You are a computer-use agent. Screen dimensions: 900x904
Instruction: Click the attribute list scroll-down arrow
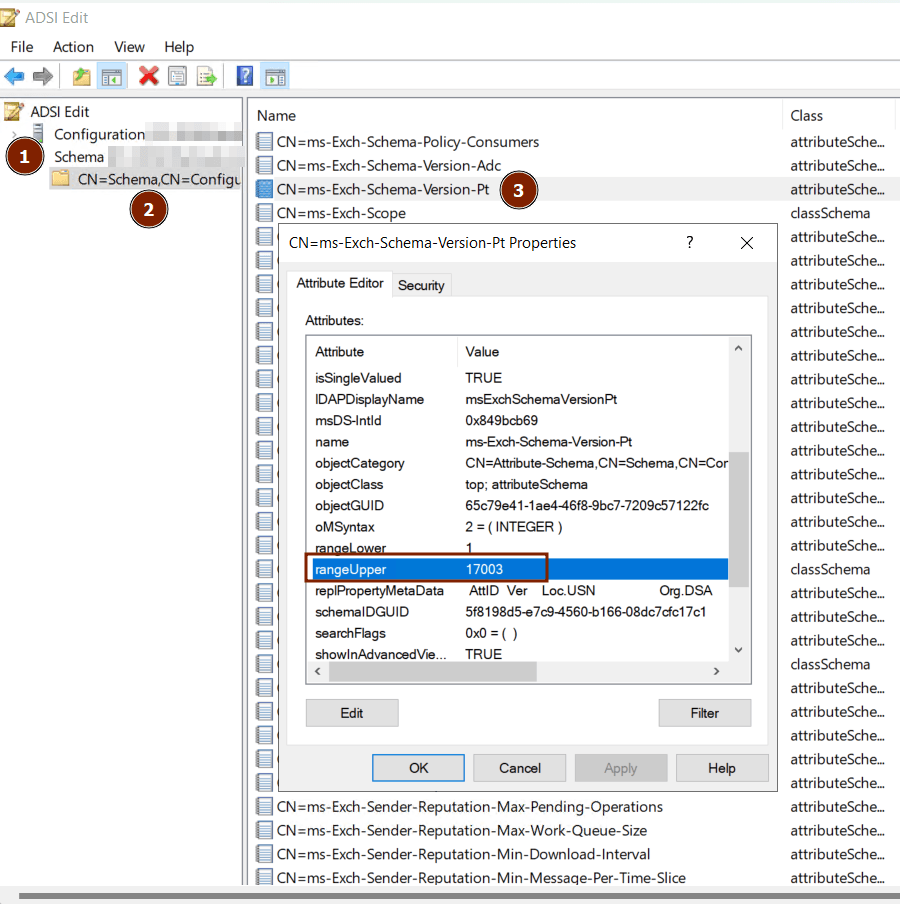click(x=739, y=650)
